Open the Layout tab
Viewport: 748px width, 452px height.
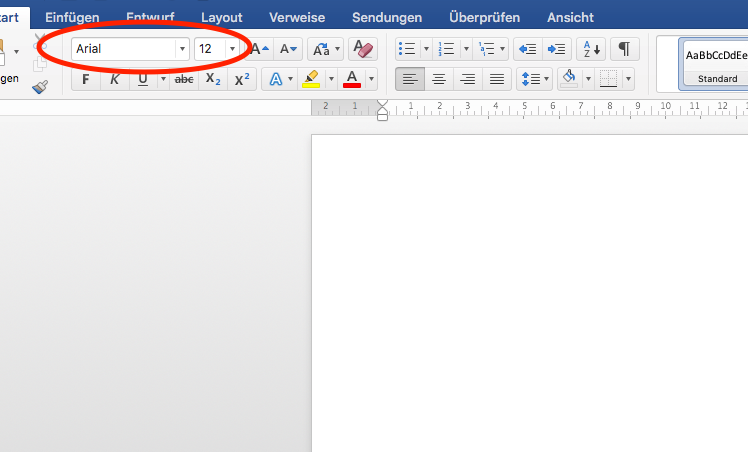(x=222, y=18)
